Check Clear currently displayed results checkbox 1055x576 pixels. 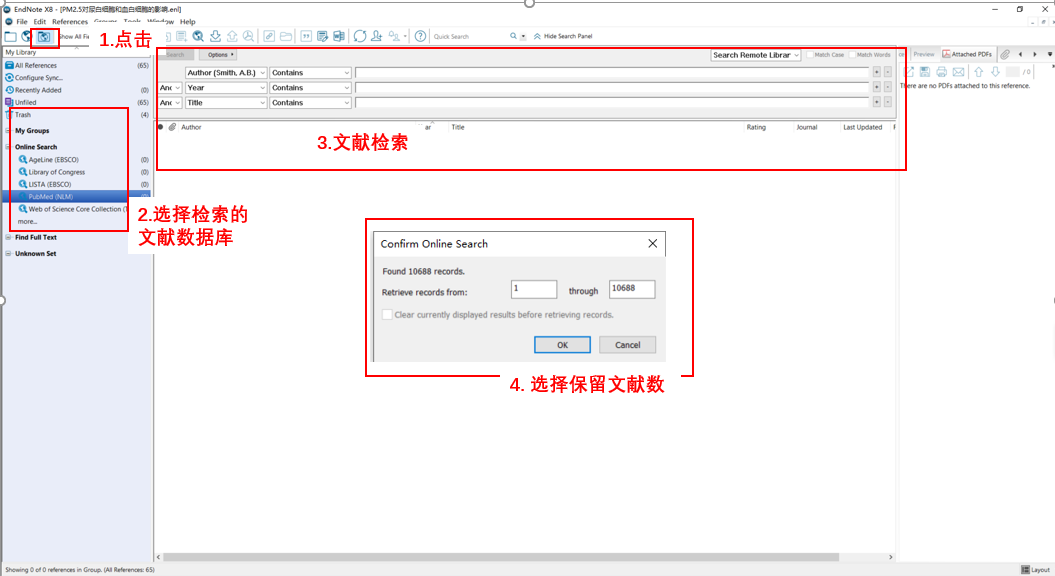pyautogui.click(x=388, y=314)
